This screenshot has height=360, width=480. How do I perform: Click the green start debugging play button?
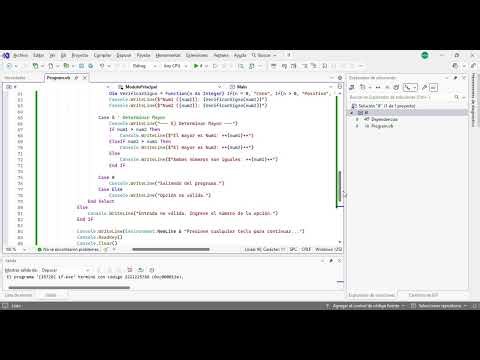point(196,66)
